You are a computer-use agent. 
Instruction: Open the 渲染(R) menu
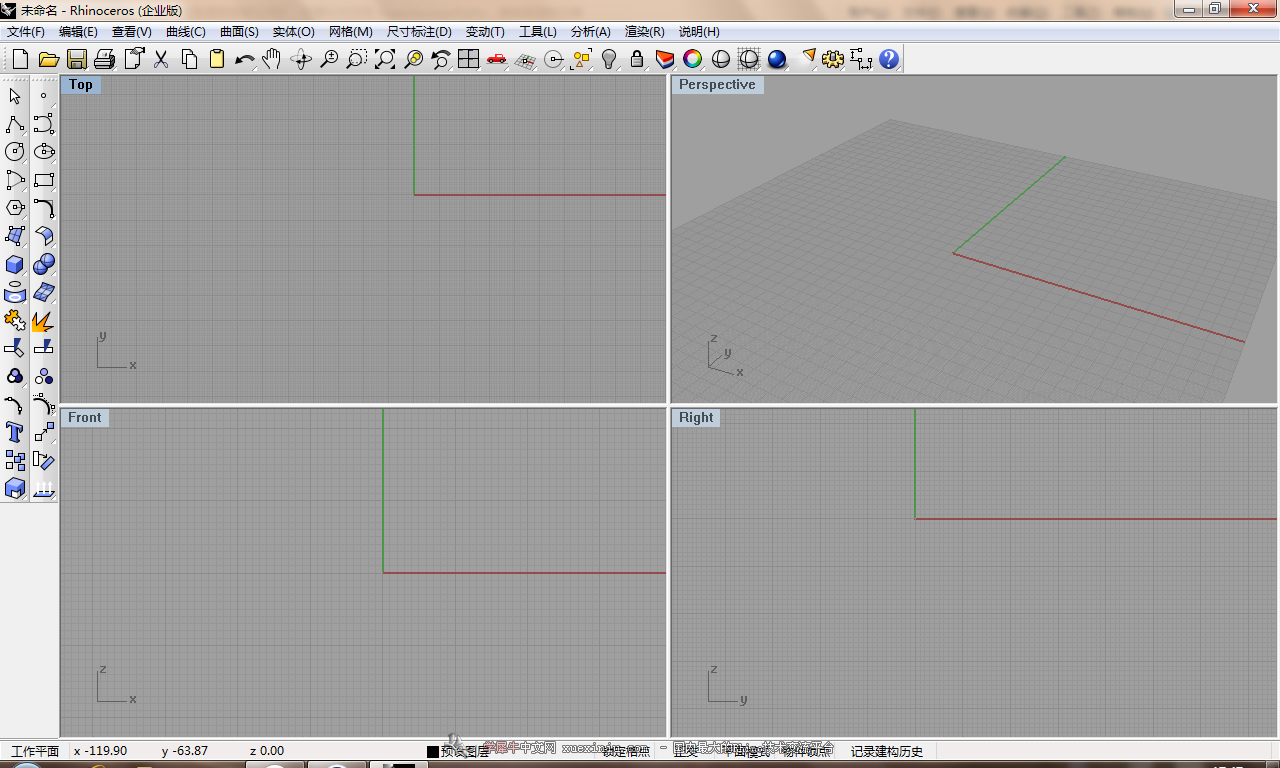[645, 32]
